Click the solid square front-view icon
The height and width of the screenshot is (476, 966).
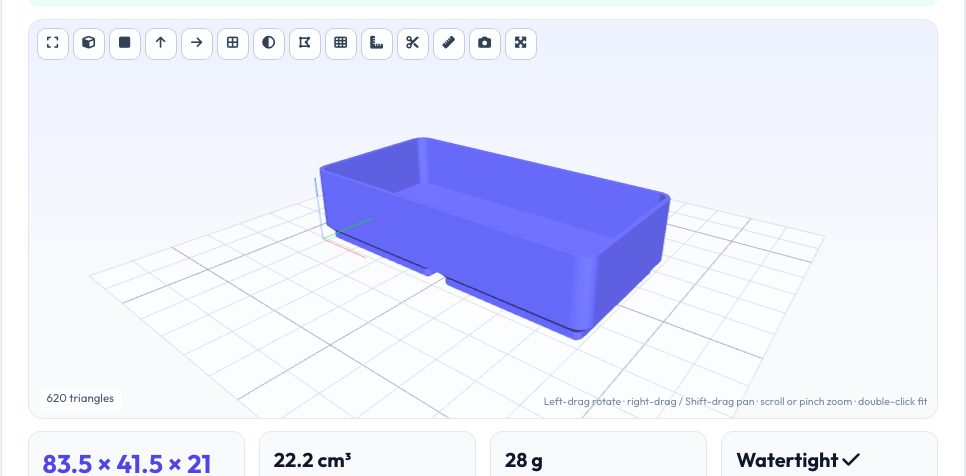(x=125, y=44)
